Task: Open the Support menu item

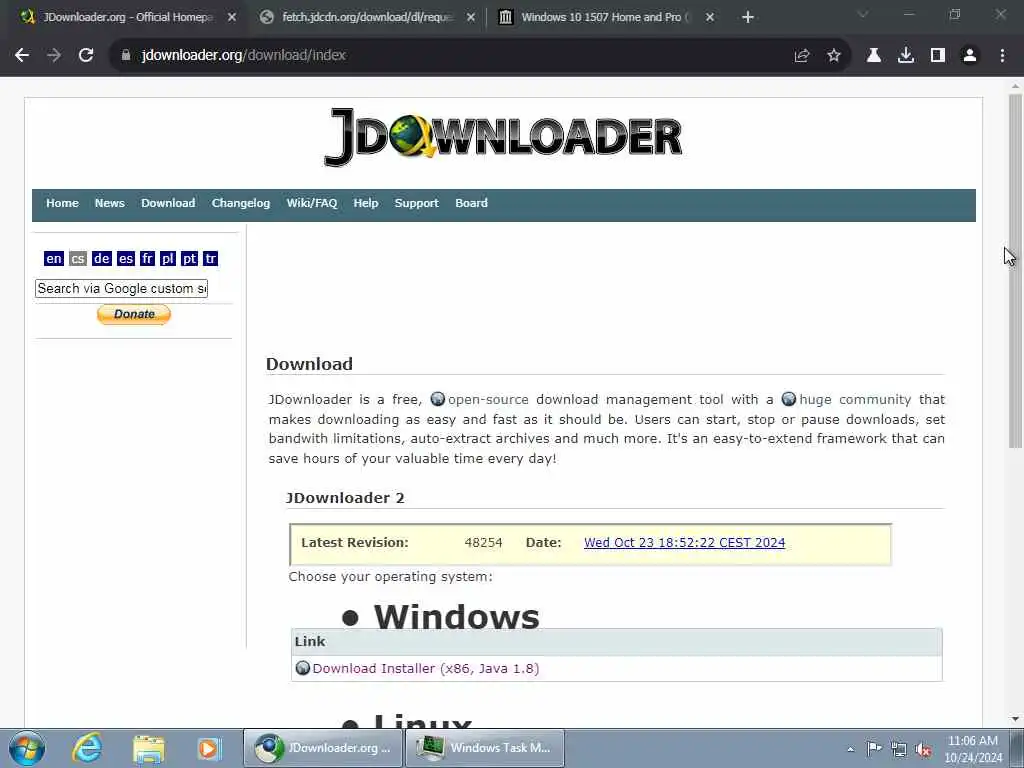Action: point(416,203)
